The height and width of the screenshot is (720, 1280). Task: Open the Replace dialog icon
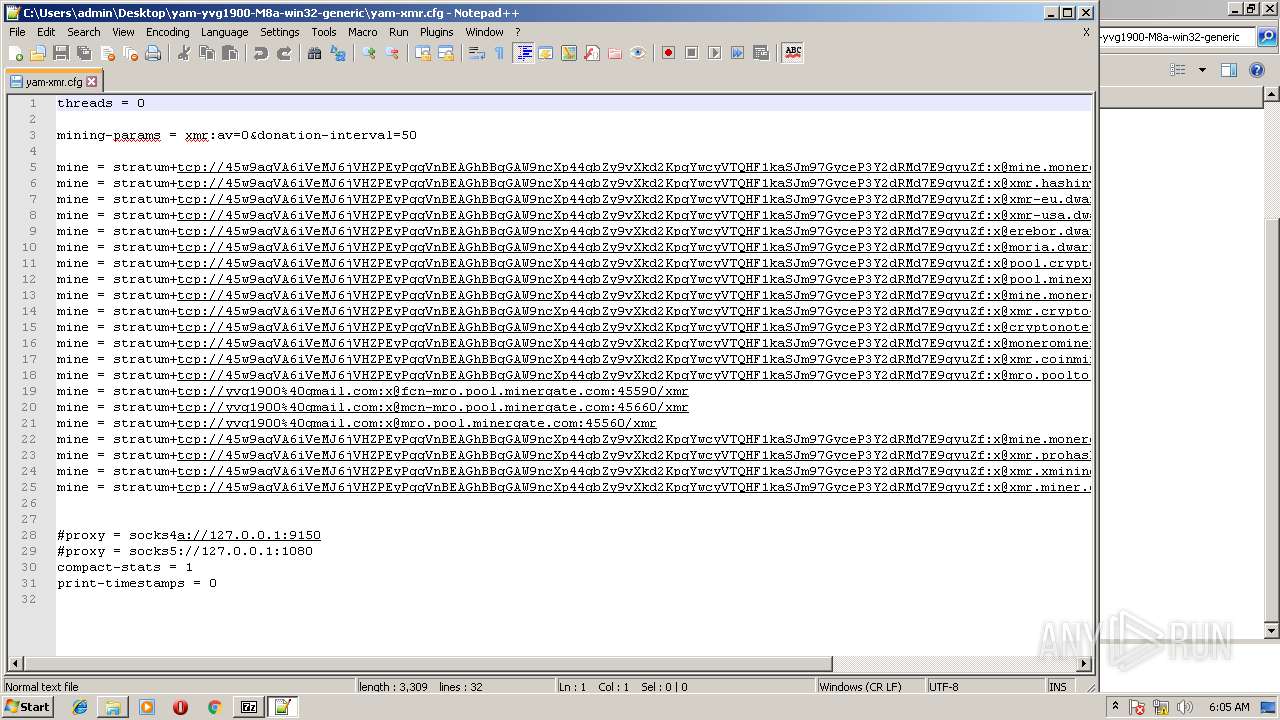[338, 53]
